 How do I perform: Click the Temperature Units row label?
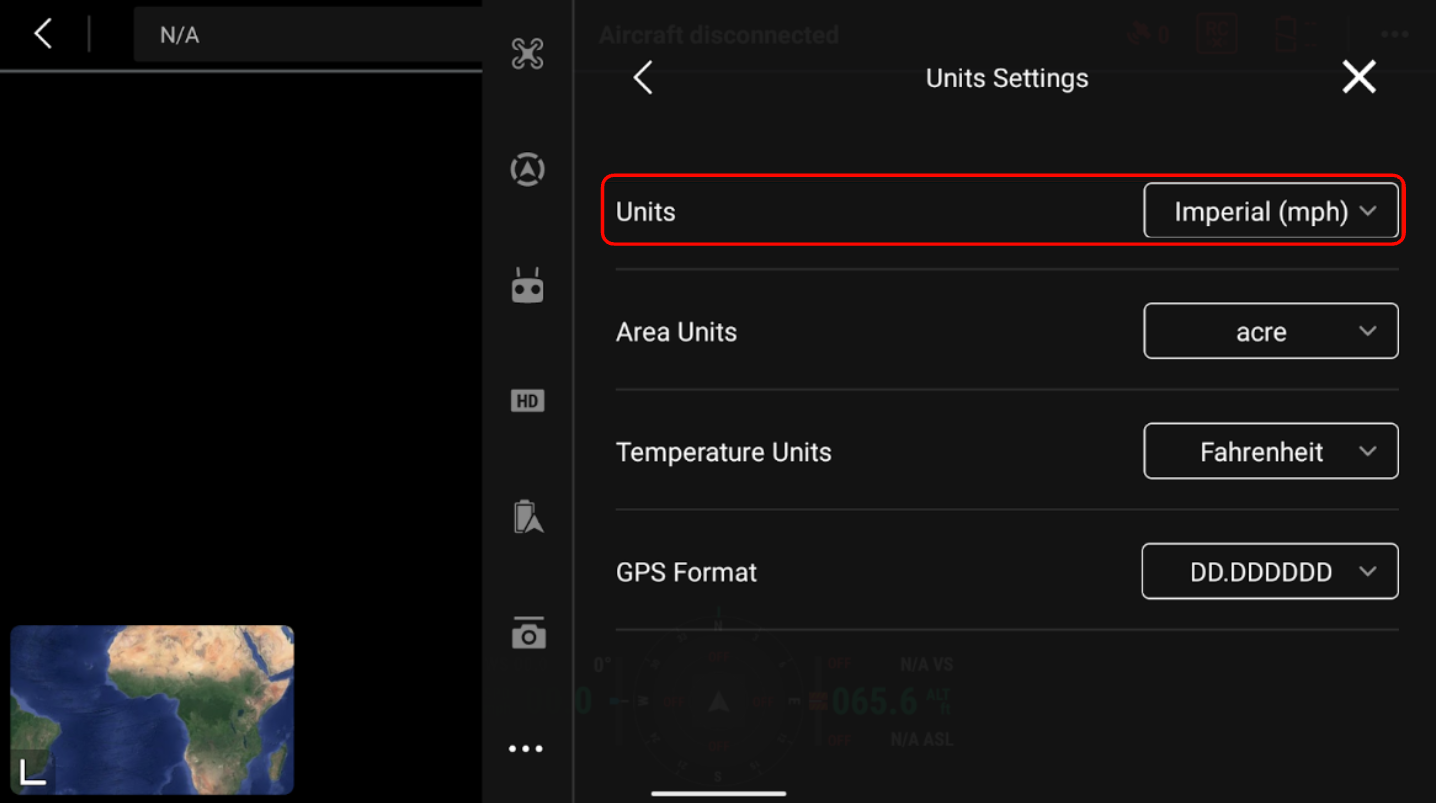(x=723, y=452)
